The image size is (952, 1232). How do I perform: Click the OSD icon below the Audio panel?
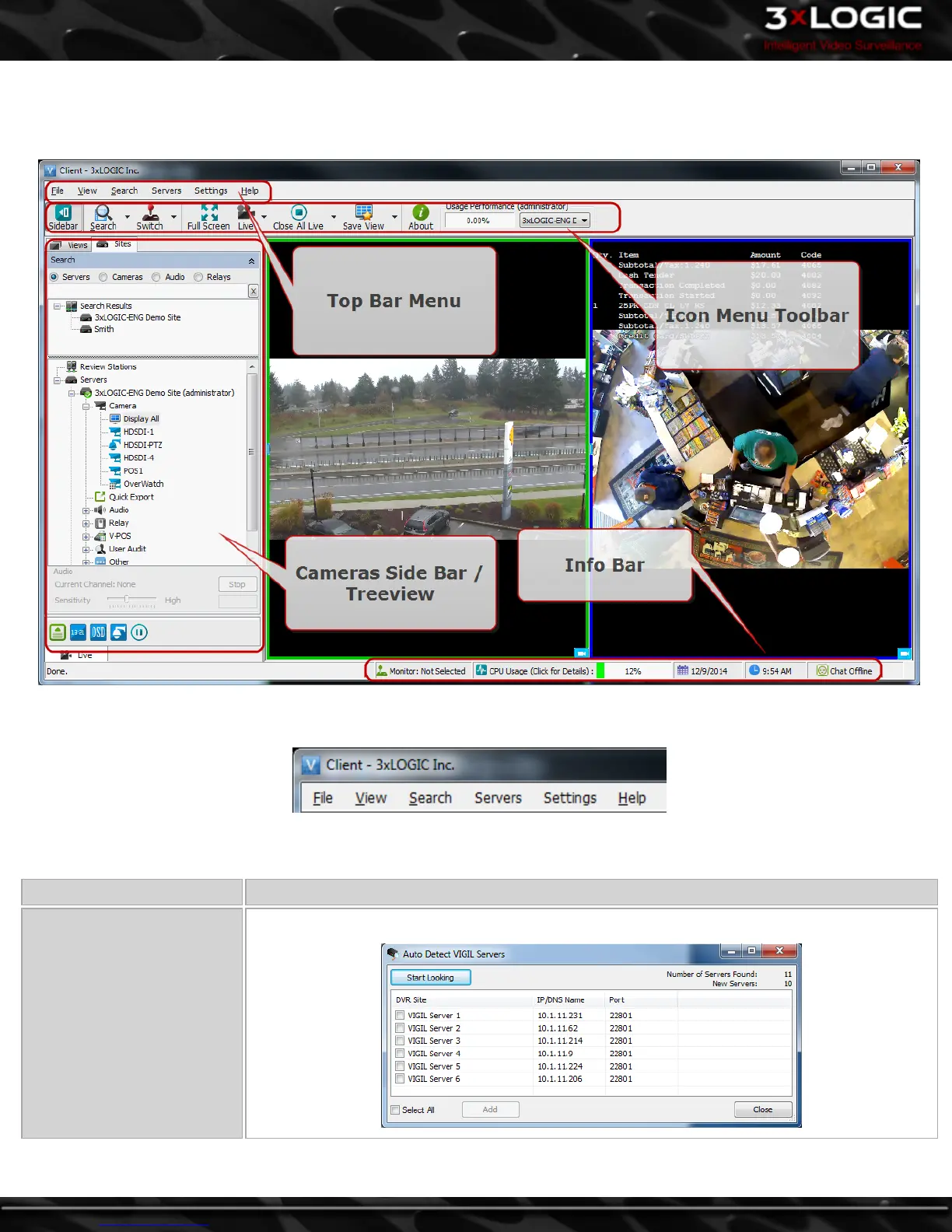[x=98, y=632]
